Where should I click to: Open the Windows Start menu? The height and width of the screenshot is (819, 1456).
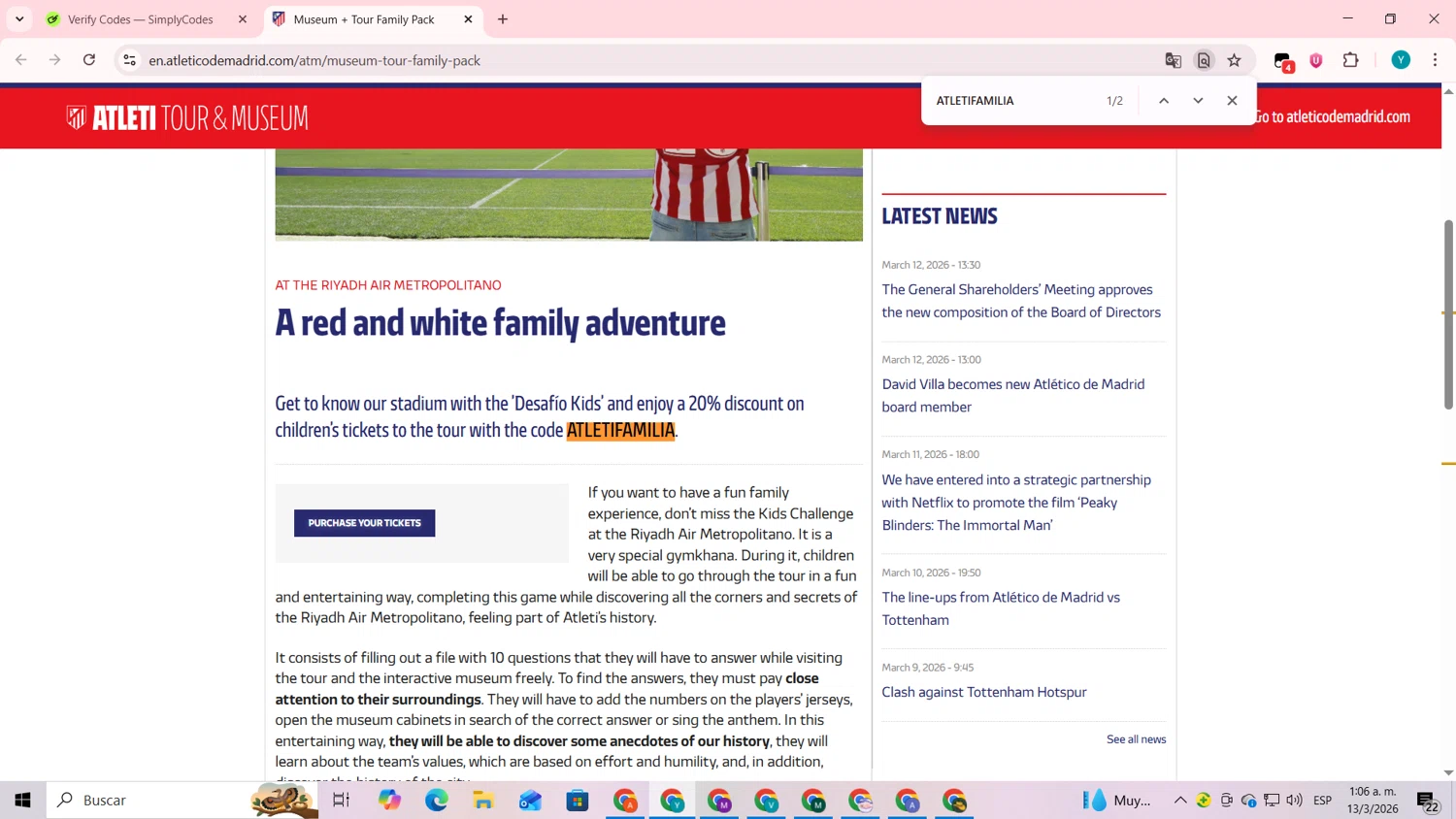(22, 801)
